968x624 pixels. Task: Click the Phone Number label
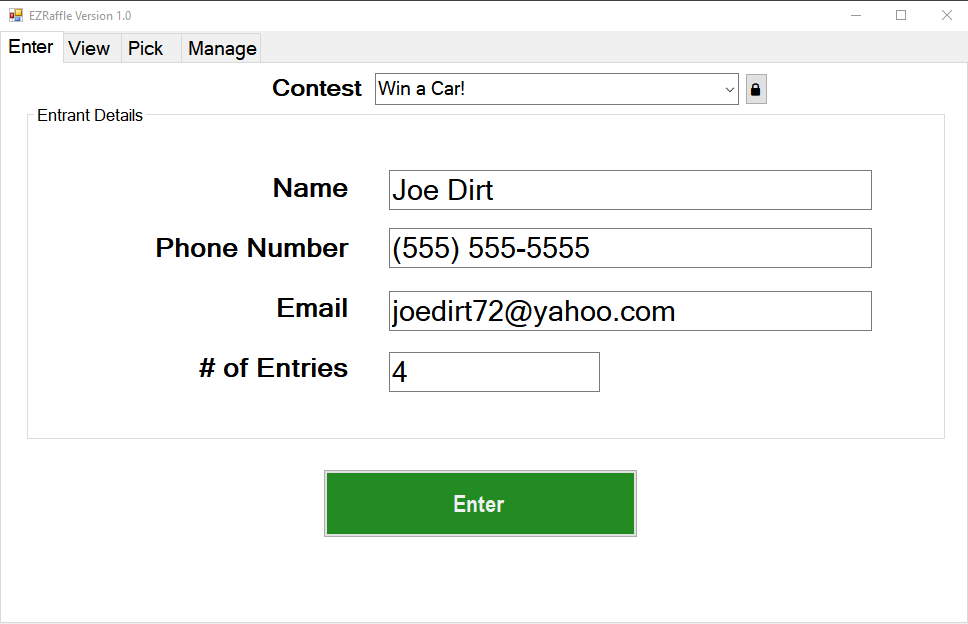coord(252,248)
